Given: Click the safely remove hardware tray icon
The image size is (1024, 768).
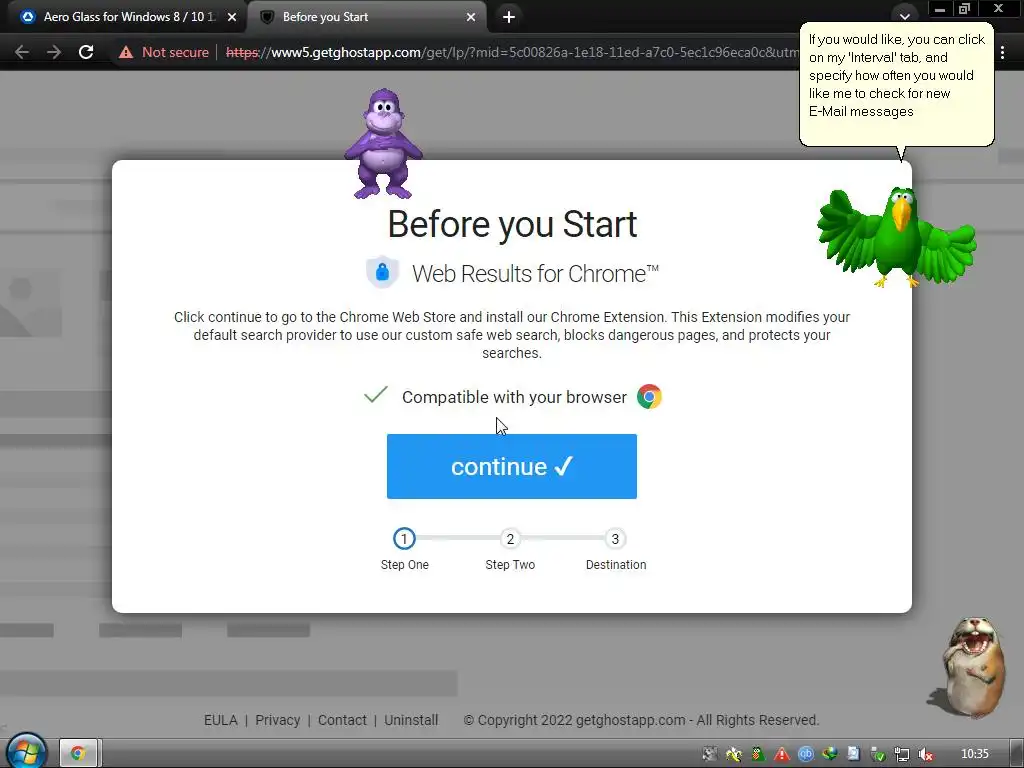Looking at the screenshot, I should pyautogui.click(x=878, y=754).
